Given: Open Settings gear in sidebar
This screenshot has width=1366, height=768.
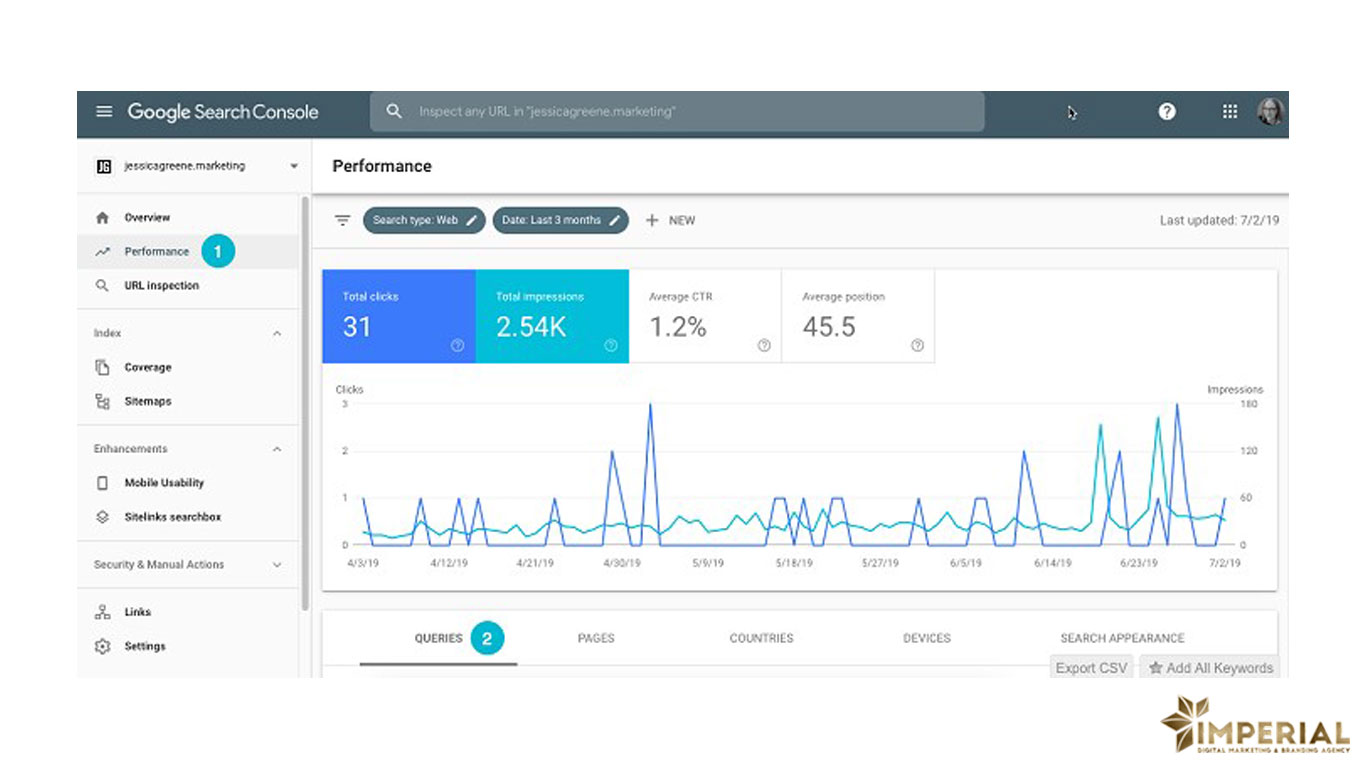Looking at the screenshot, I should tap(144, 647).
